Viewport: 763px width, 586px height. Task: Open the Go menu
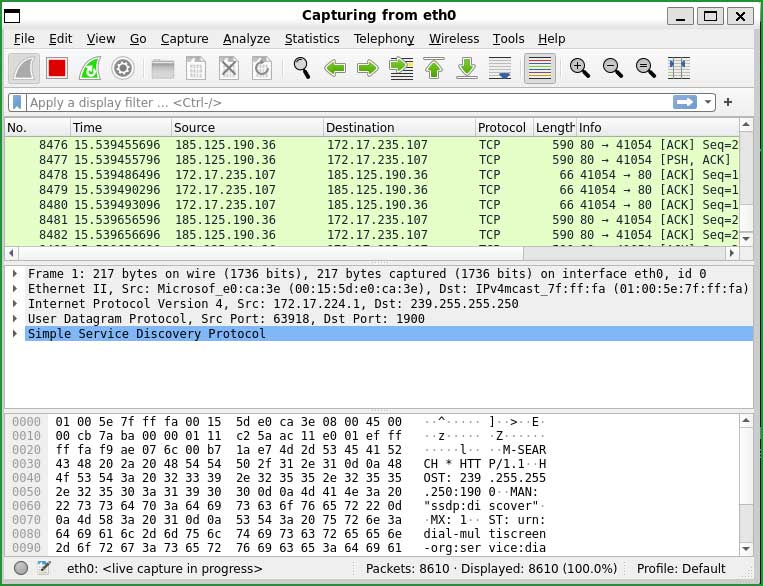coord(138,38)
